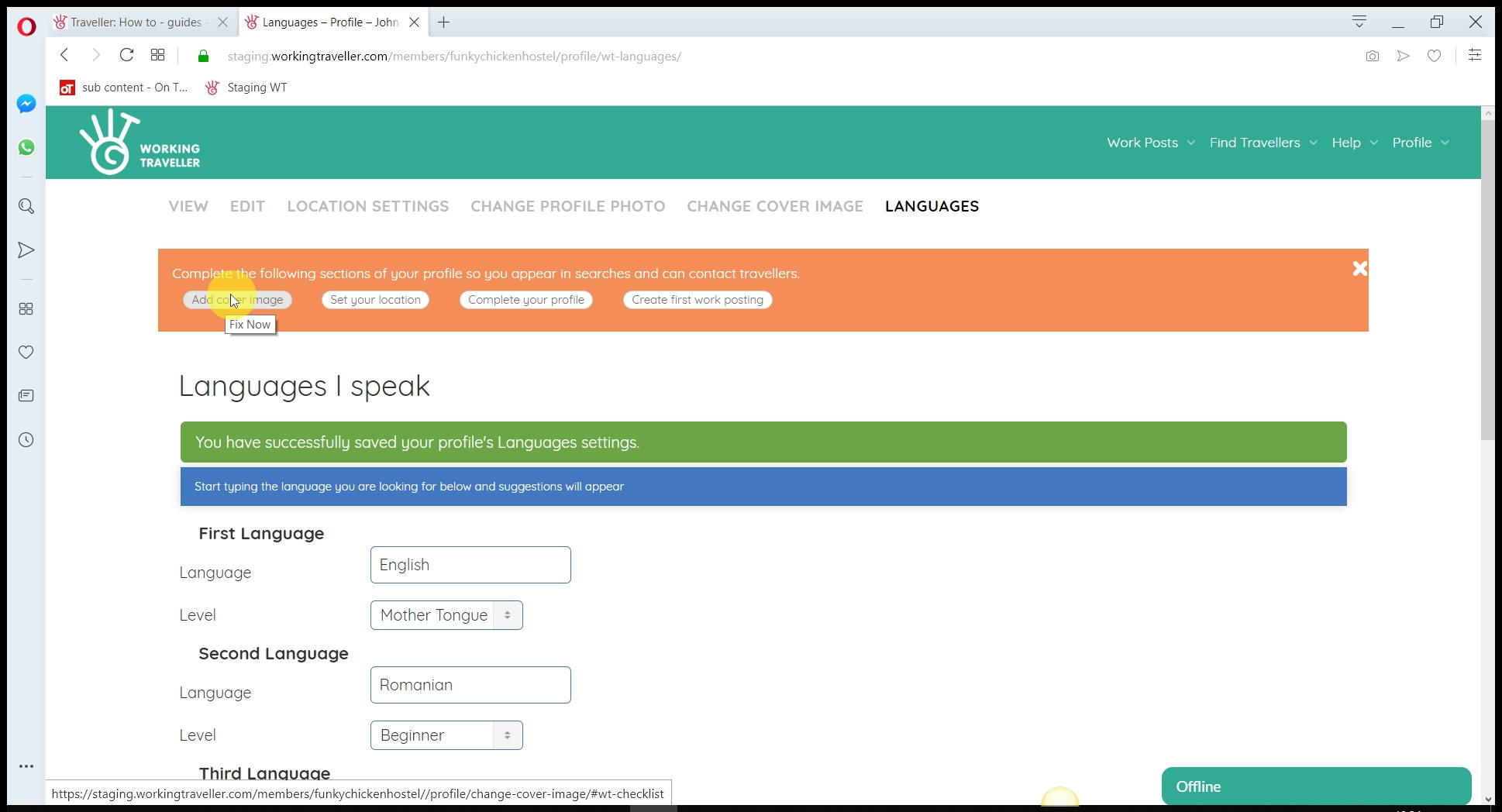Screen dimensions: 1502x812
Task: Open WhatsApp in the Opera sidebar
Action: [x=26, y=147]
